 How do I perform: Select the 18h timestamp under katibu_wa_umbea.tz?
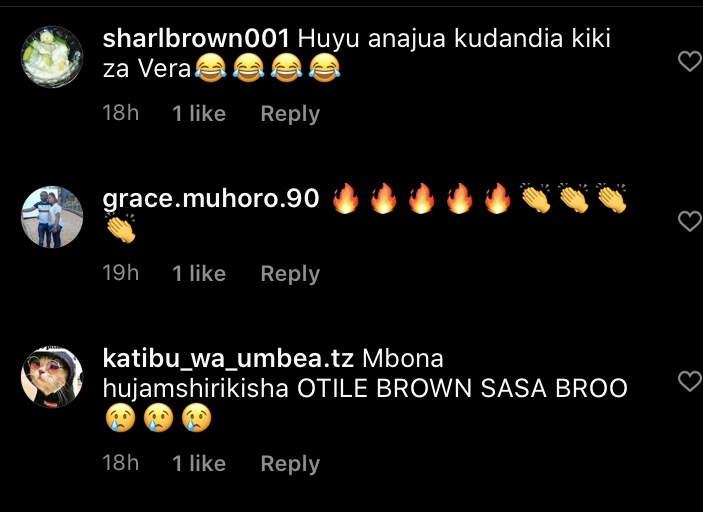[x=121, y=463]
